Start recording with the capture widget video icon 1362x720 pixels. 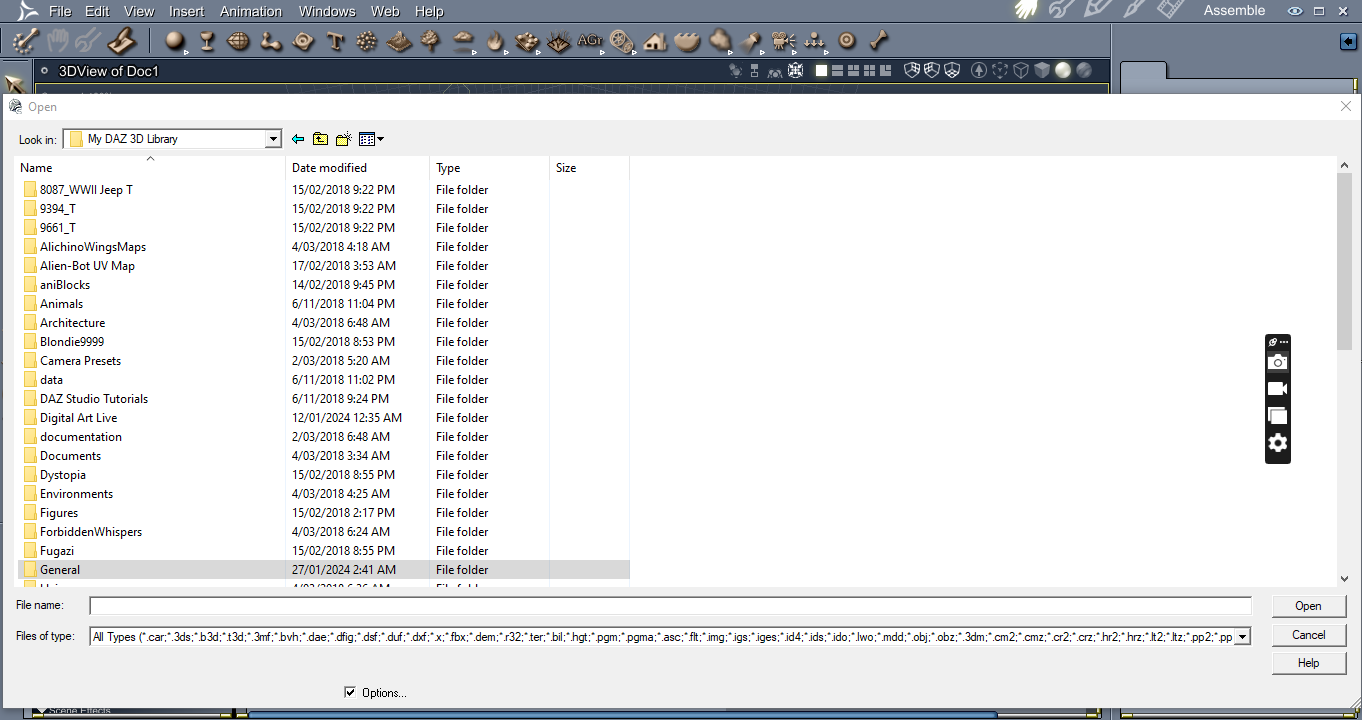tap(1277, 389)
